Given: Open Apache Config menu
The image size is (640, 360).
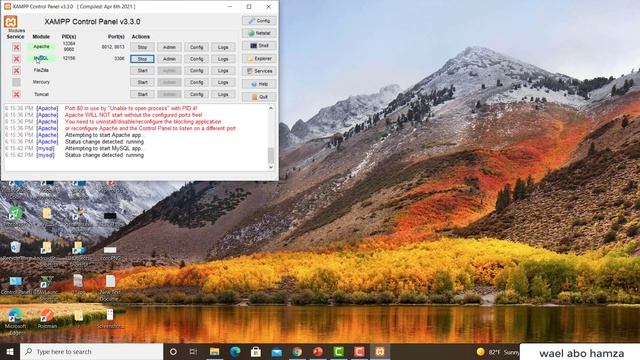Looking at the screenshot, I should click(196, 47).
